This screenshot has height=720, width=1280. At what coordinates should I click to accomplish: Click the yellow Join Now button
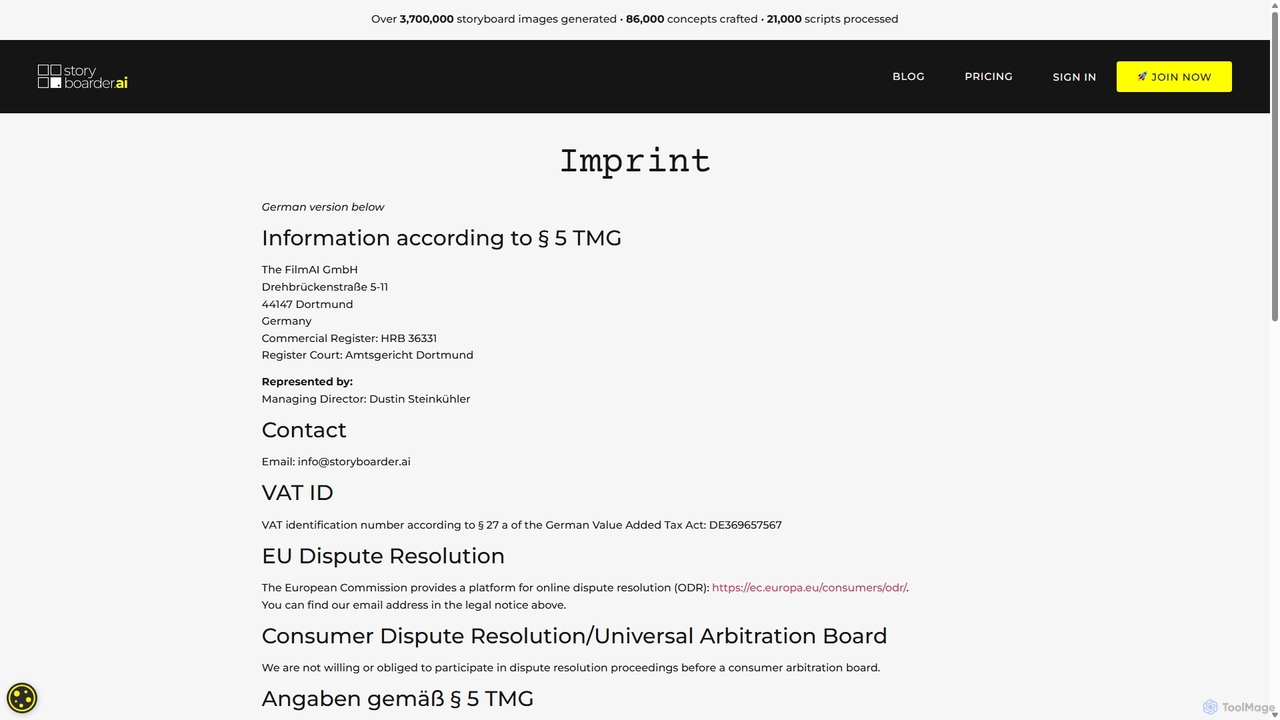point(1174,77)
